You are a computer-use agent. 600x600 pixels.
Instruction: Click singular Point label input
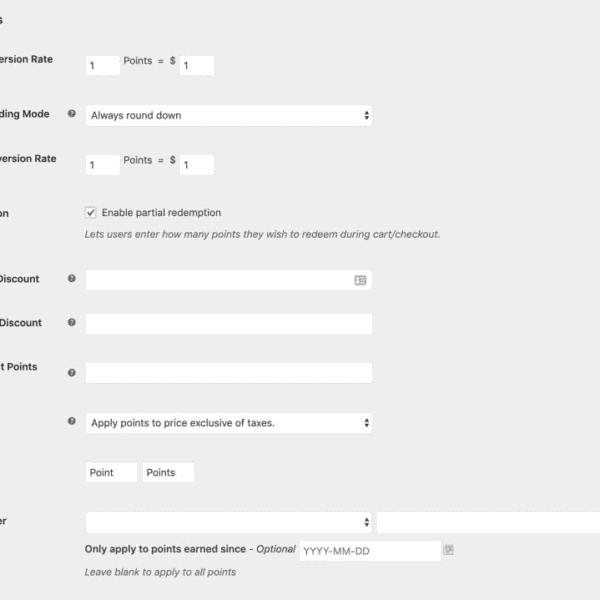pyautogui.click(x=111, y=473)
